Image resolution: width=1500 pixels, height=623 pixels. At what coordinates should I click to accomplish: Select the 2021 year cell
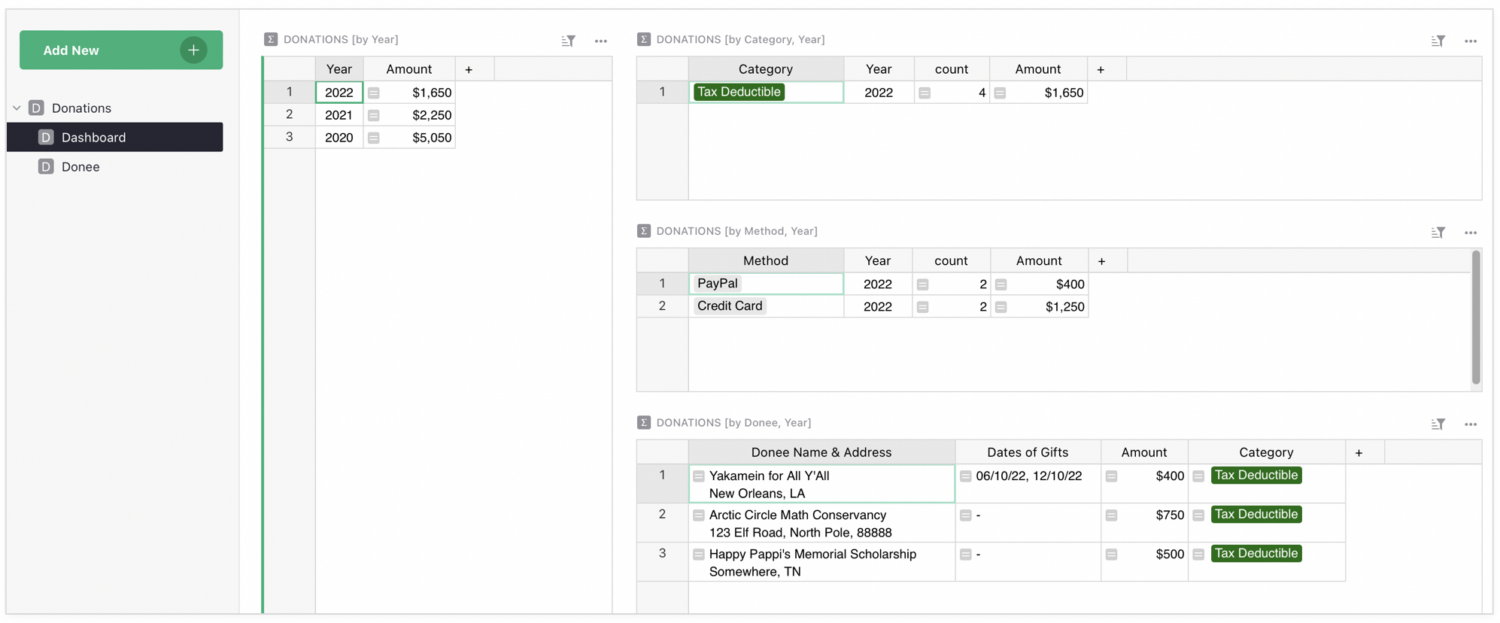[x=339, y=115]
